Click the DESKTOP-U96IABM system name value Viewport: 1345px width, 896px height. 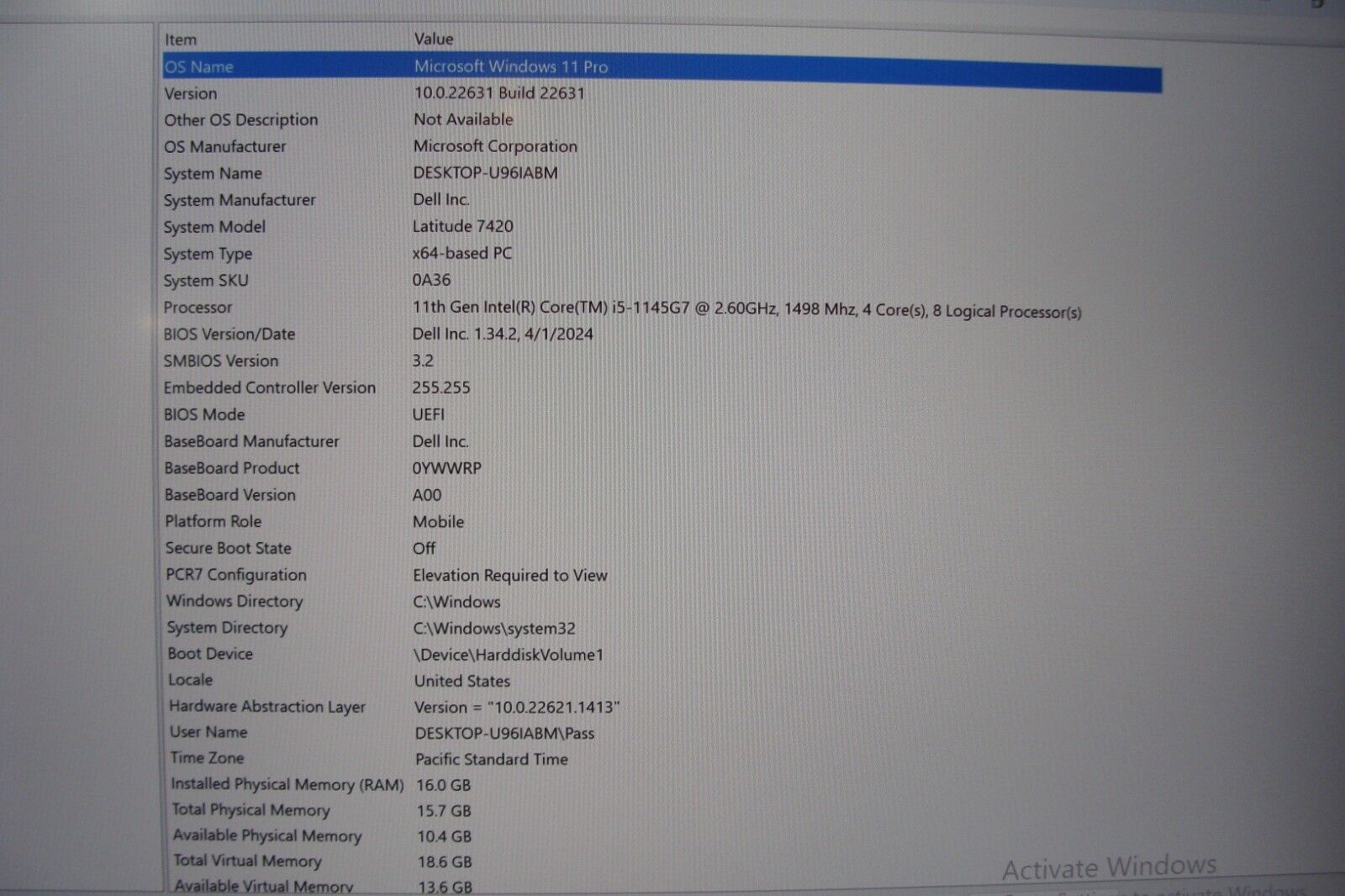pos(485,173)
